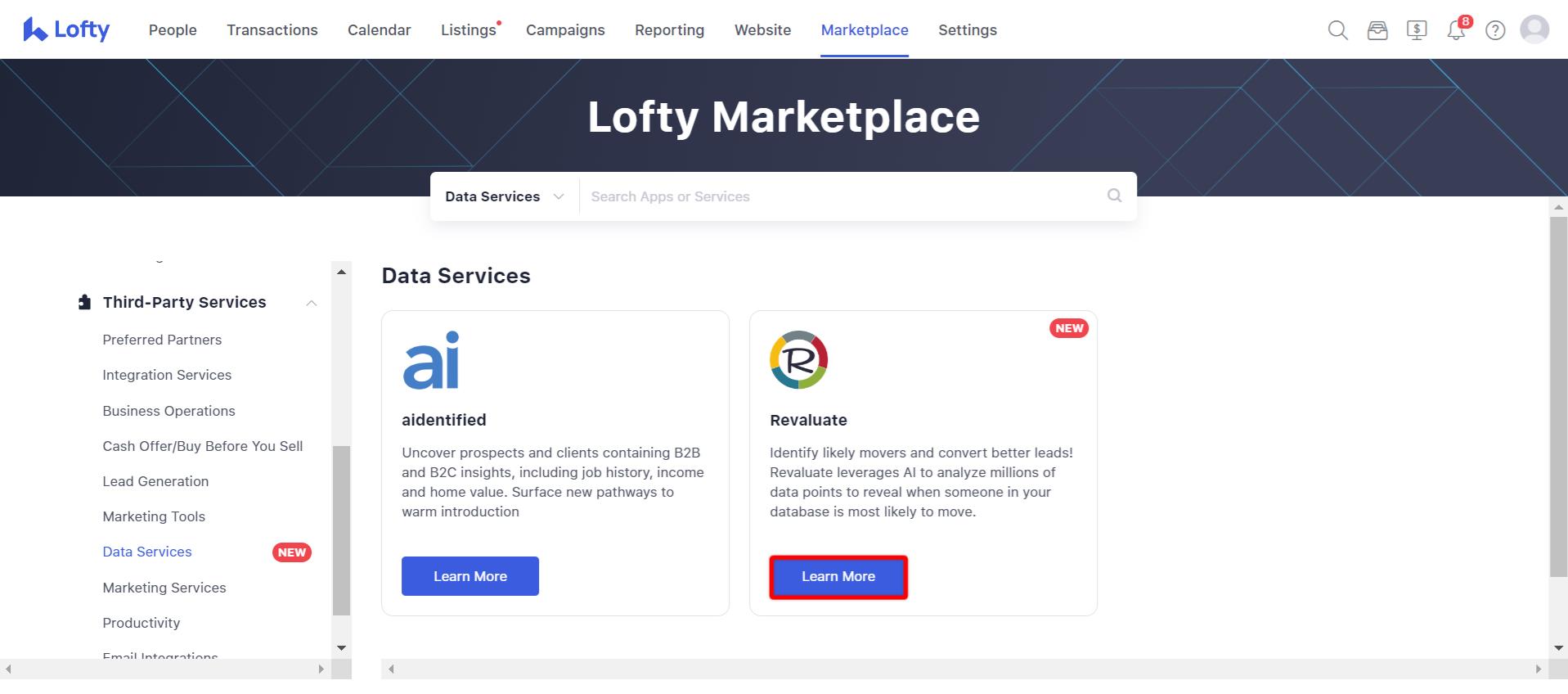
Task: Go to the Reporting tab
Action: pos(669,30)
